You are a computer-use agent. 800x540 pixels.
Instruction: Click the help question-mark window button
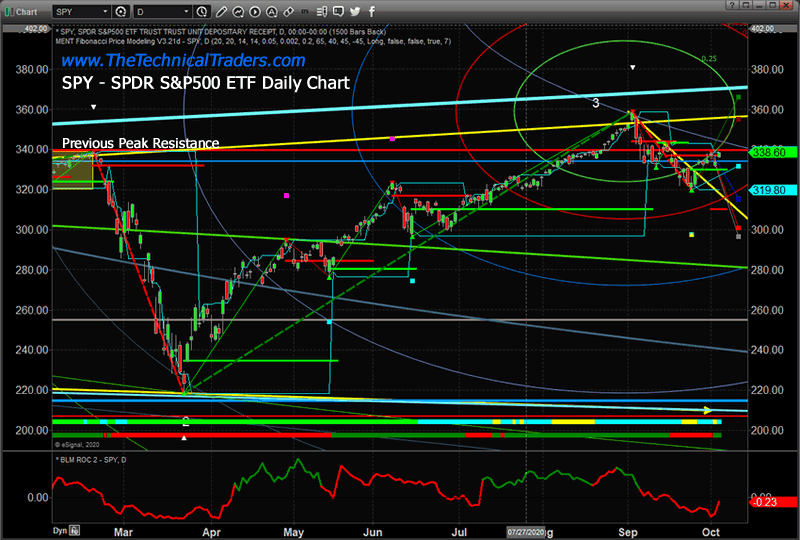coord(733,5)
